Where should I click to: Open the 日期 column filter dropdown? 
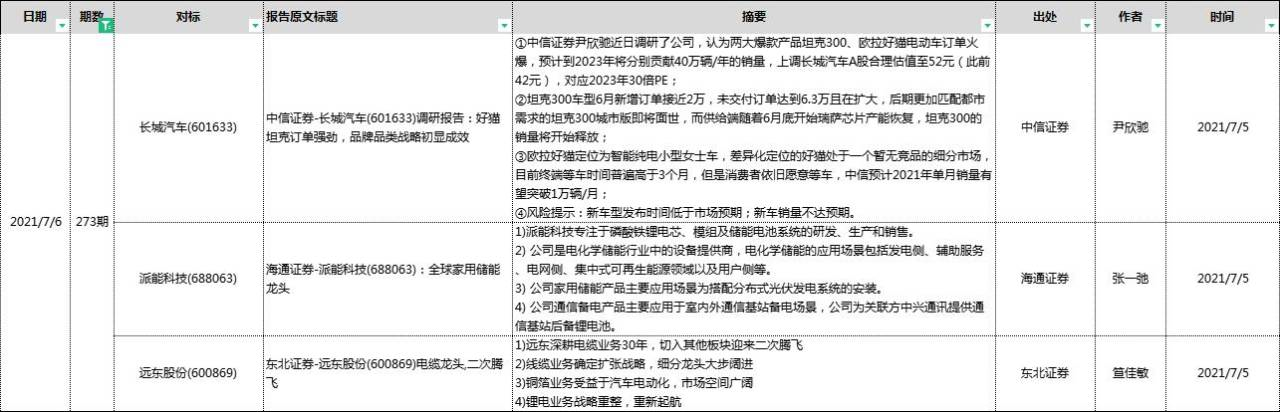63,26
